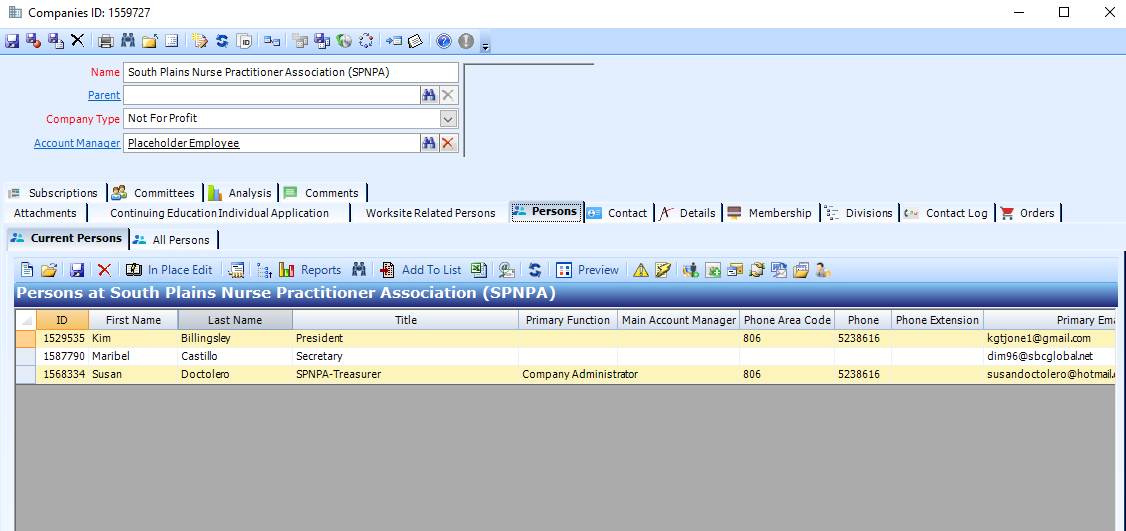Sort by the Title column header
The height and width of the screenshot is (531, 1126).
[x=405, y=320]
